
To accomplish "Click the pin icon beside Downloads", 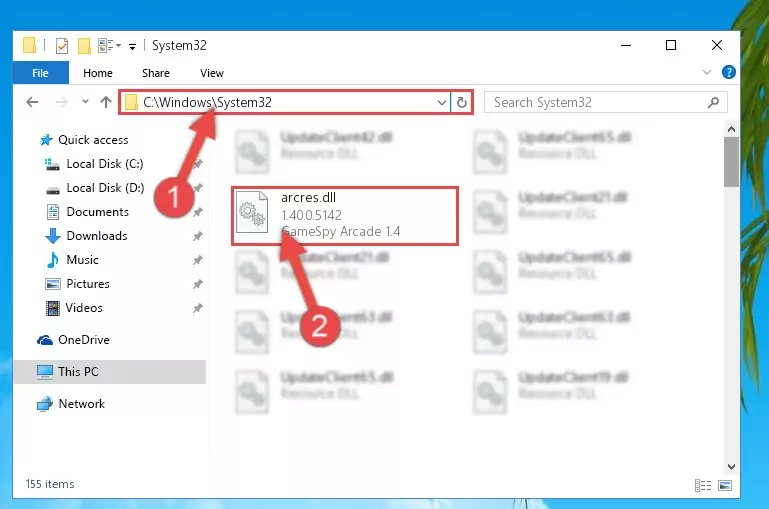I will pos(198,236).
